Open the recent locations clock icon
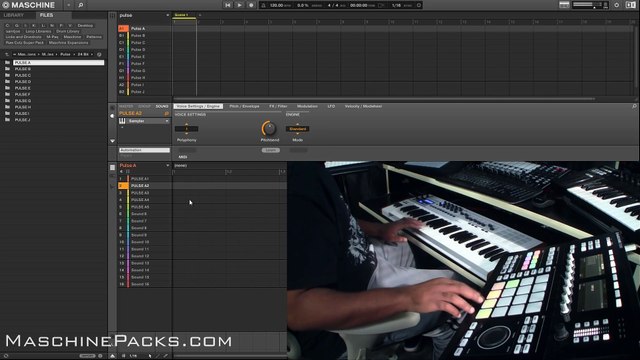 click(99, 54)
